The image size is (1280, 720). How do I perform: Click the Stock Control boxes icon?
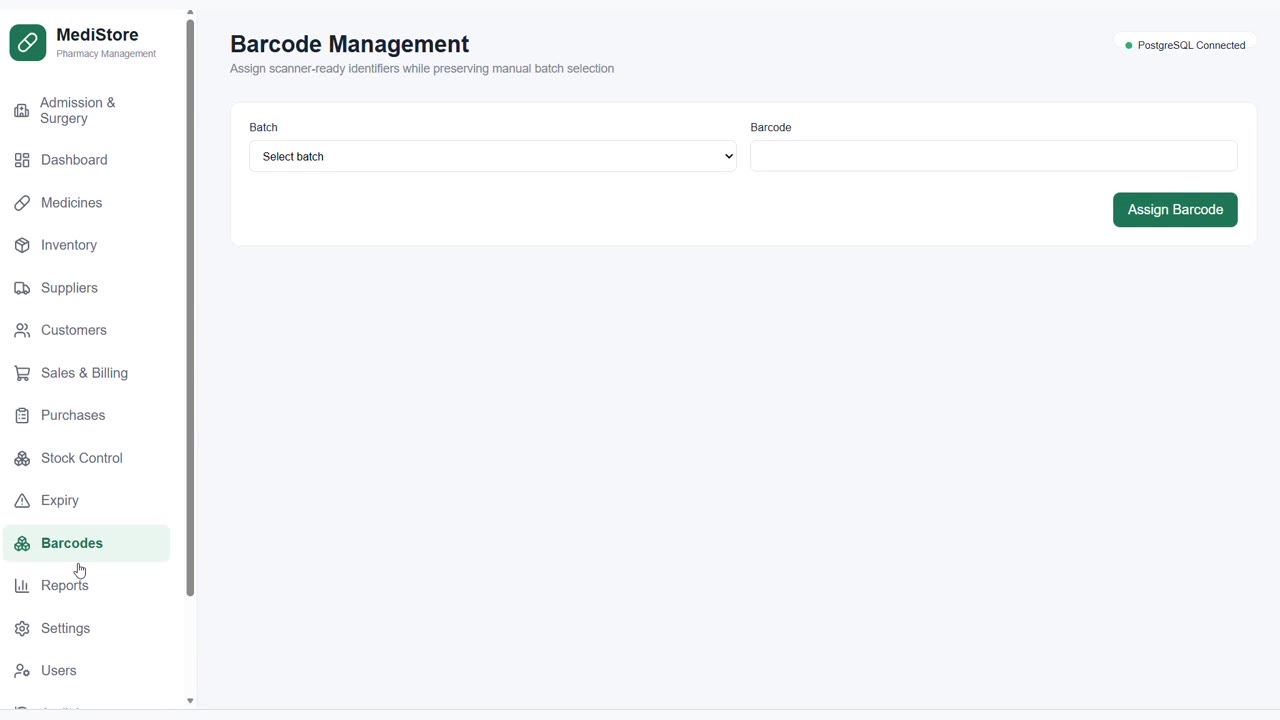pos(22,458)
